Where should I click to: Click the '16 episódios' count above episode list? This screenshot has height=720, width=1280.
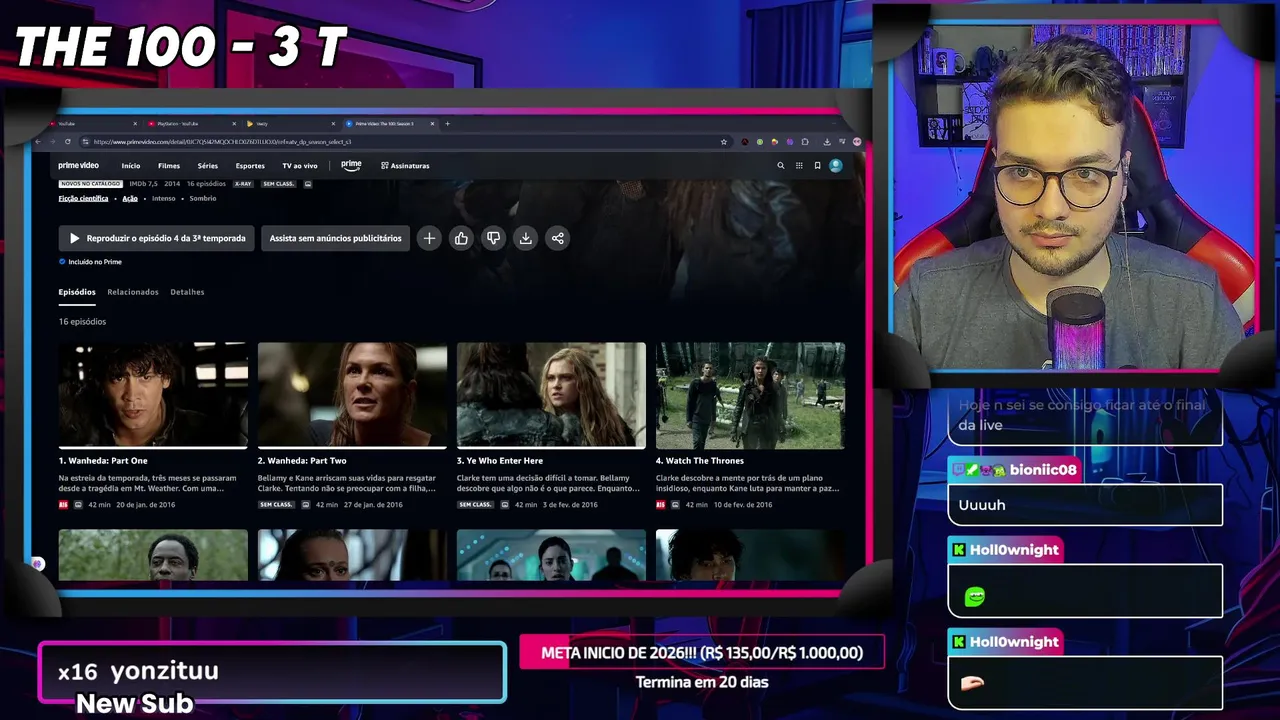click(82, 322)
